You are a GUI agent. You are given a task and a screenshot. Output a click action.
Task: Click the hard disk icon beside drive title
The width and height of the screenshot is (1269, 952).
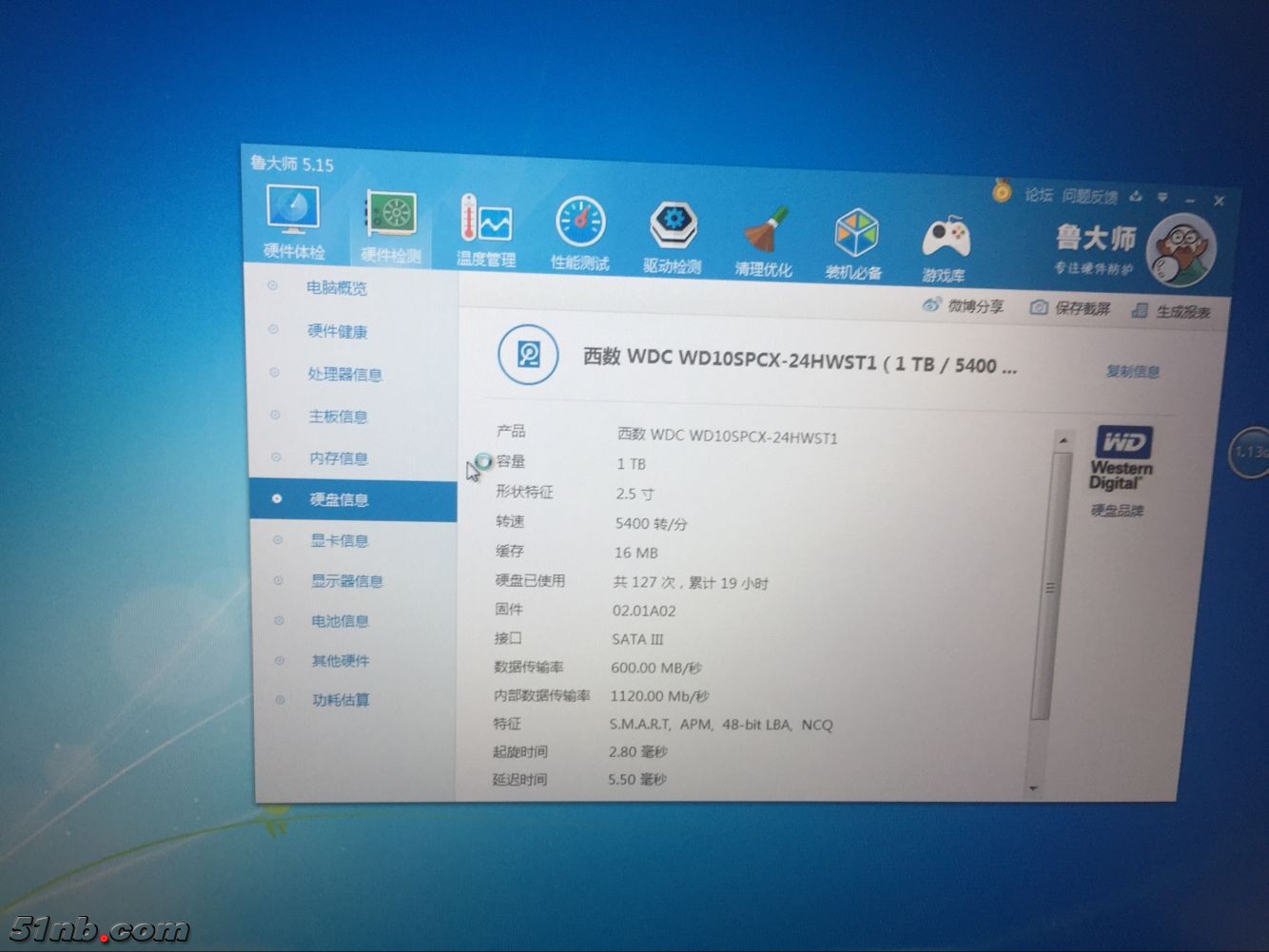coord(529,355)
